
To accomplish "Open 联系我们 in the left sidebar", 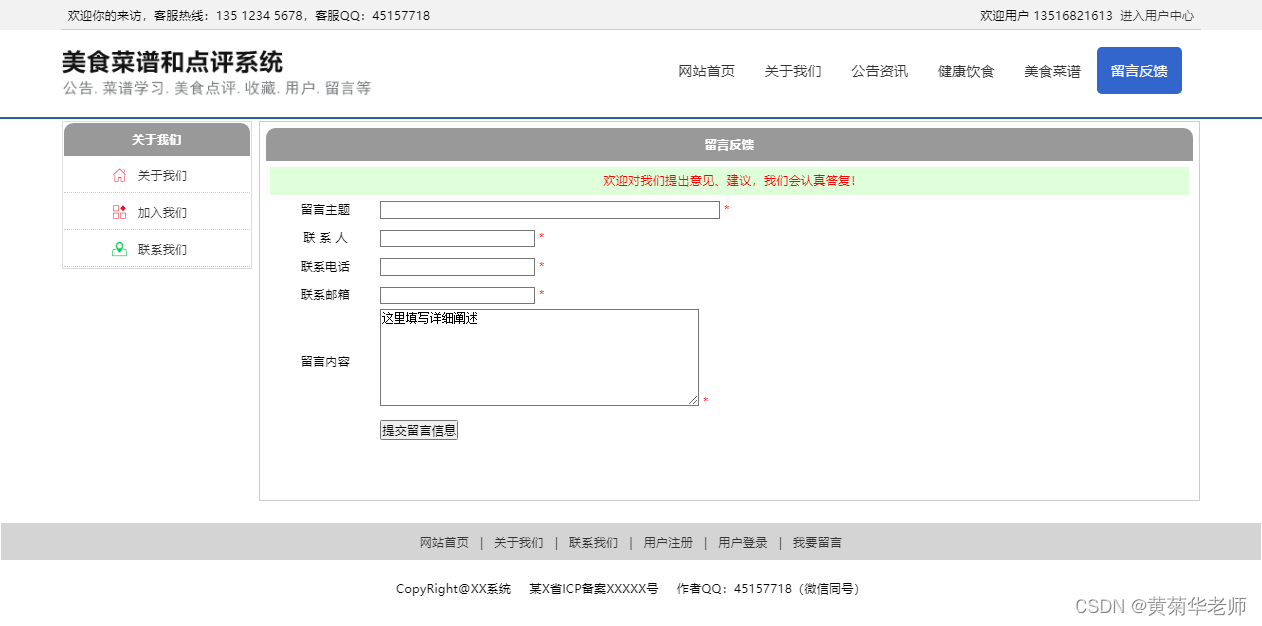I will (x=162, y=249).
